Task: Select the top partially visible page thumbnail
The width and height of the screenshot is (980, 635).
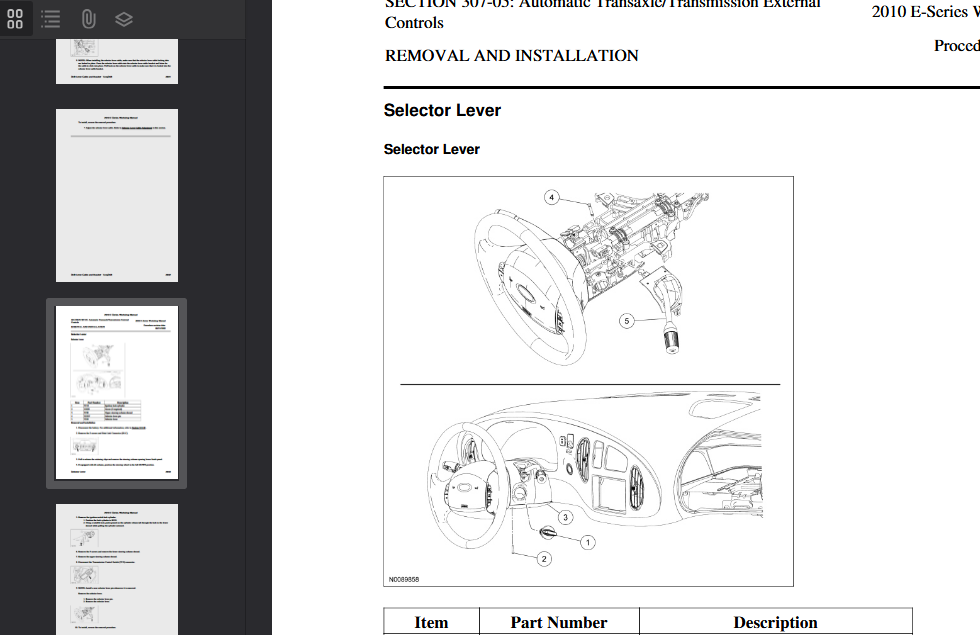Action: (117, 61)
